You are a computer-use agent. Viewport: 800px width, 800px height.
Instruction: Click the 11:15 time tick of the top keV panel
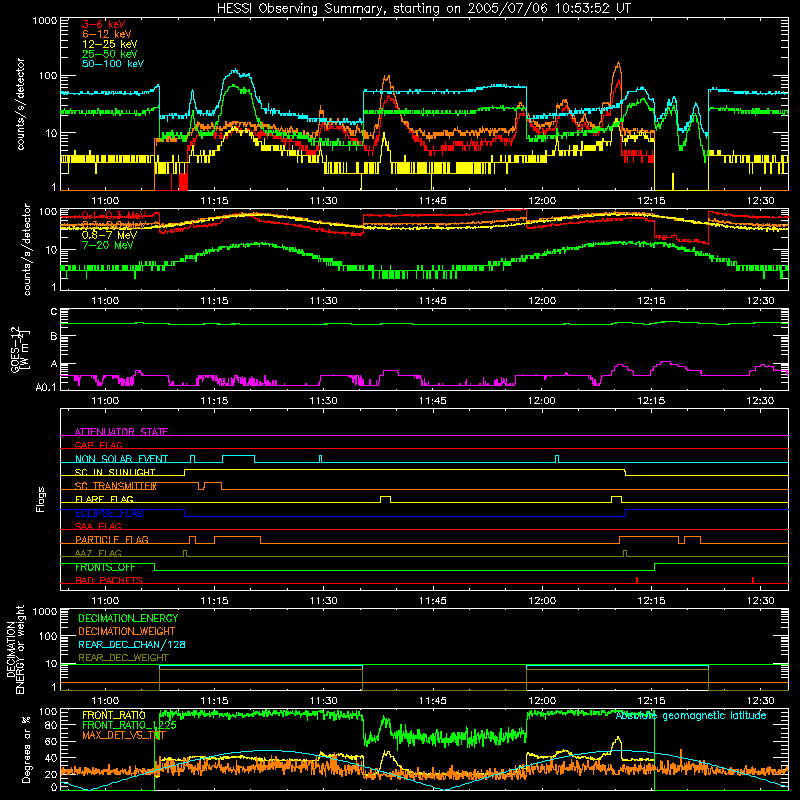(214, 201)
